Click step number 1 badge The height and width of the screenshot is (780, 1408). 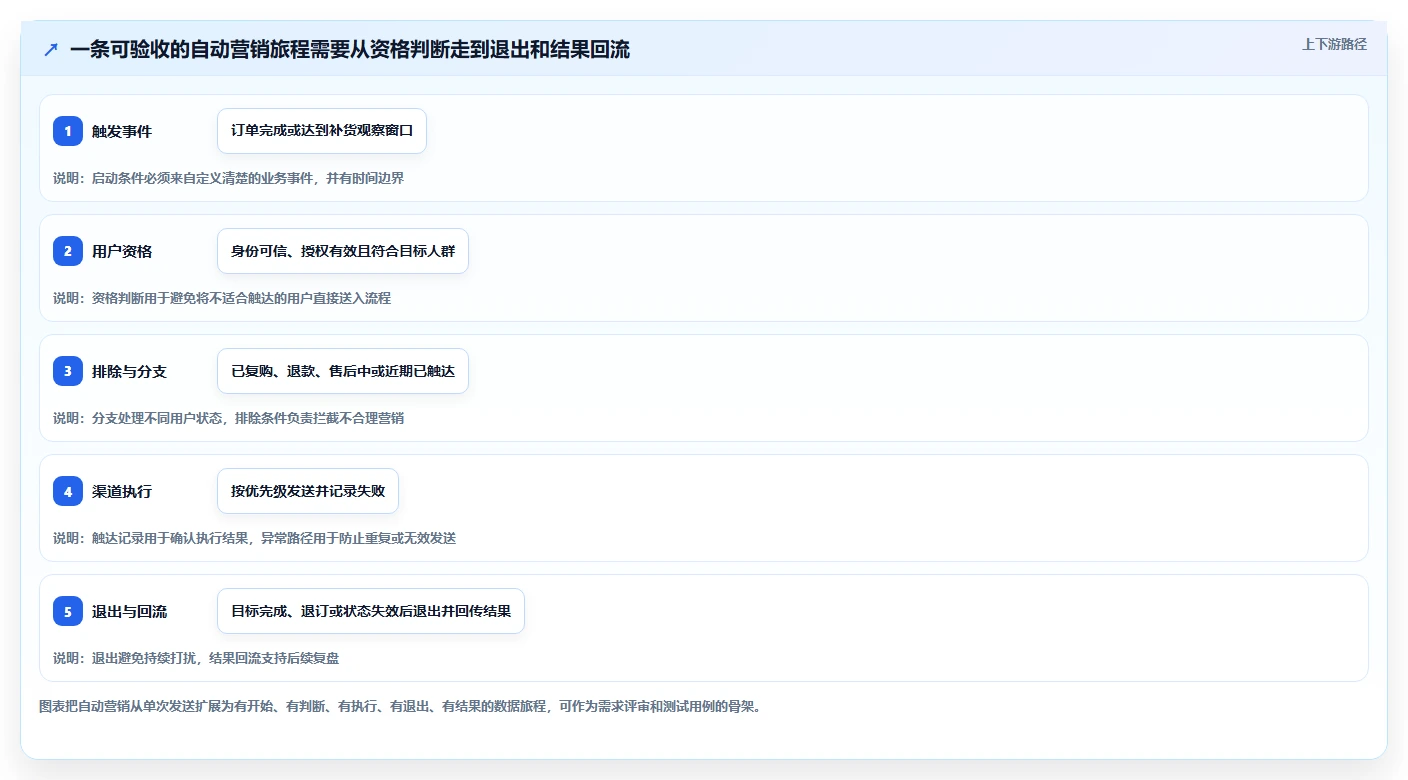click(68, 131)
